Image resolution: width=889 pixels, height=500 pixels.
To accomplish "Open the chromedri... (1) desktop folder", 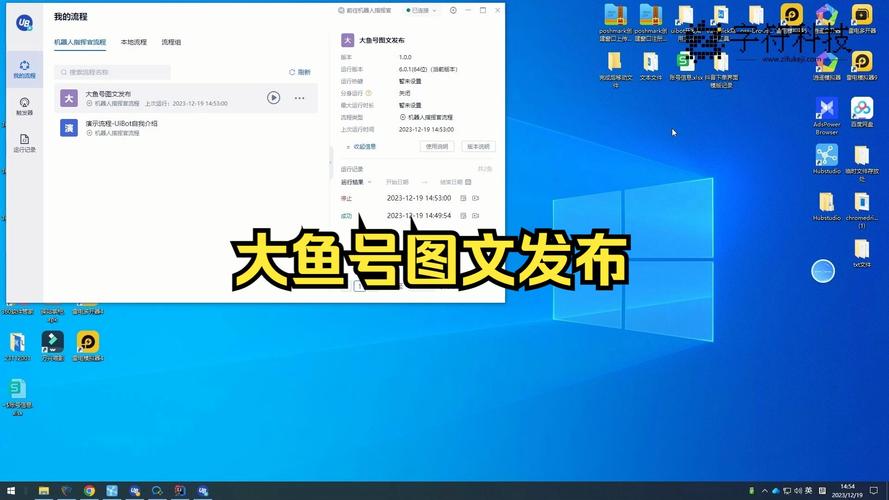I will click(862, 210).
